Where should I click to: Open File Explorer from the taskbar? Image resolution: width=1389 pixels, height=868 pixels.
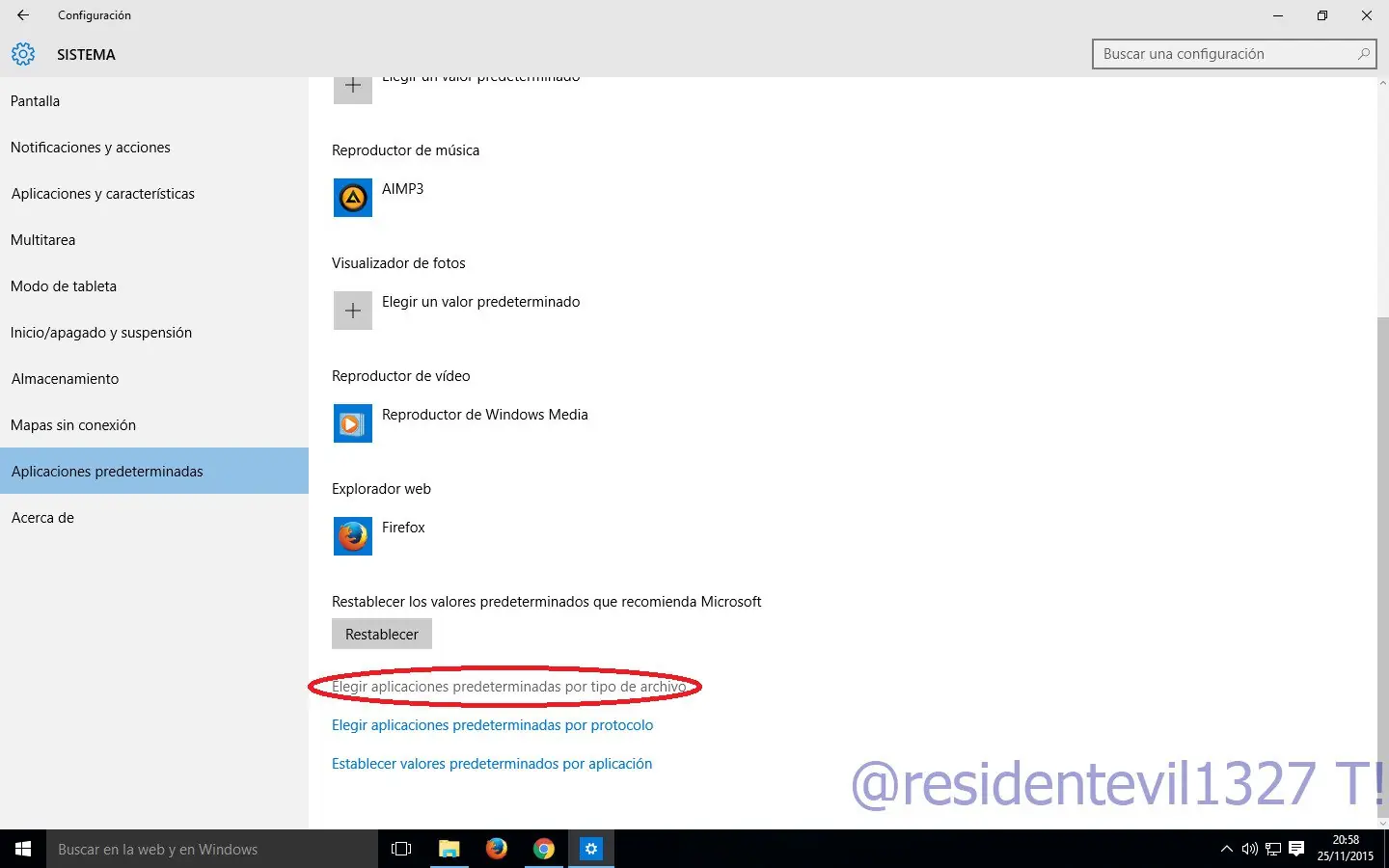click(x=449, y=849)
